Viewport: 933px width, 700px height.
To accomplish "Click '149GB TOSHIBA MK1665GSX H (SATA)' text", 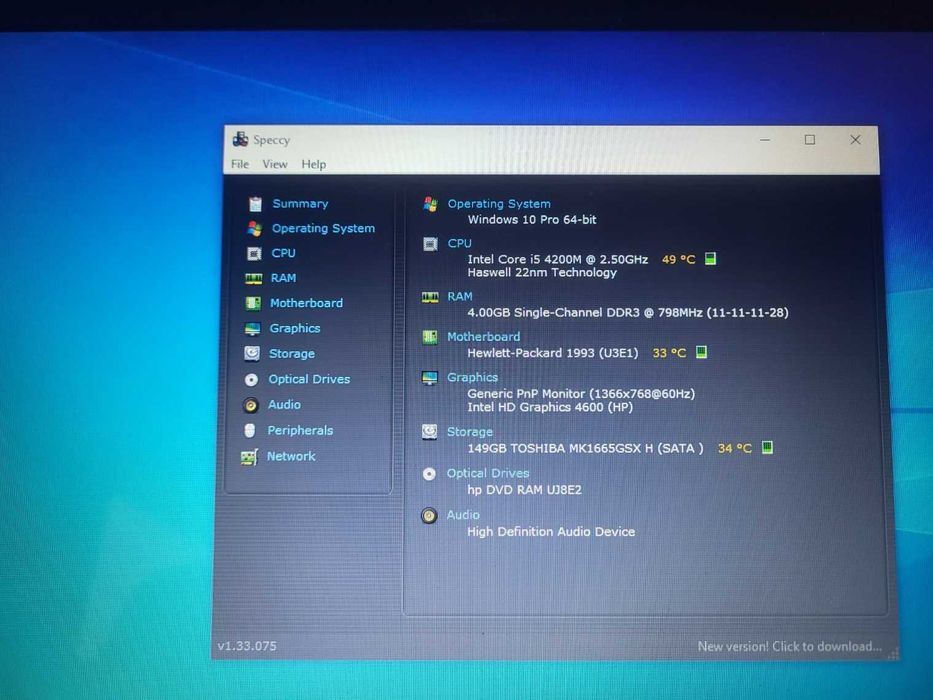I will pyautogui.click(x=586, y=448).
